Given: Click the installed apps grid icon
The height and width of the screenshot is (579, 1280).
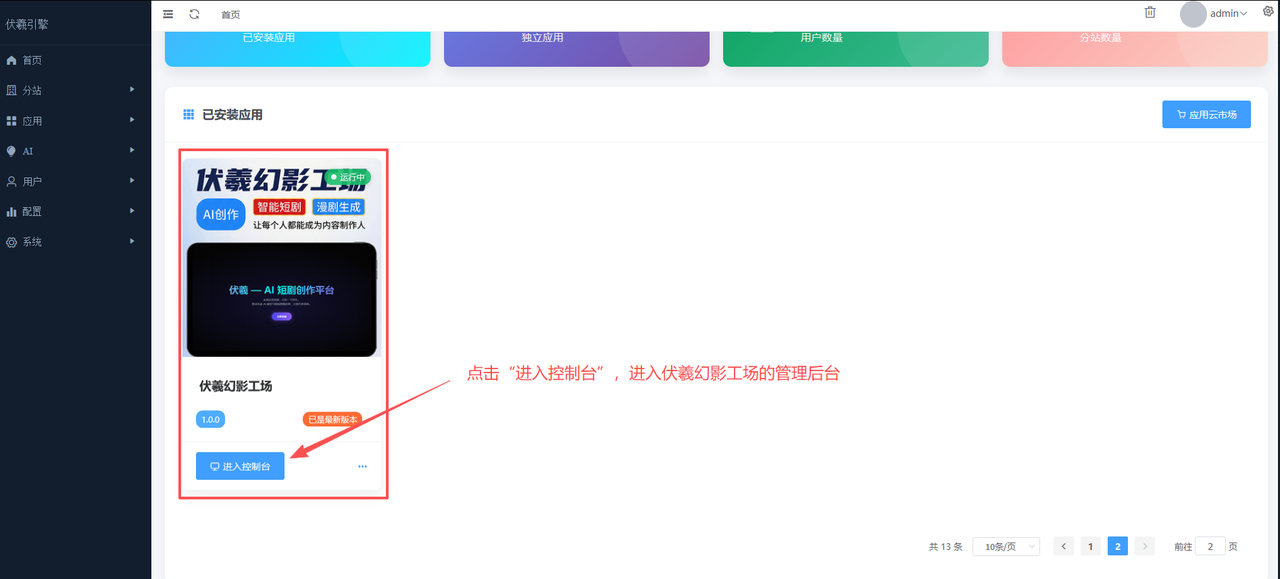Looking at the screenshot, I should 188,115.
